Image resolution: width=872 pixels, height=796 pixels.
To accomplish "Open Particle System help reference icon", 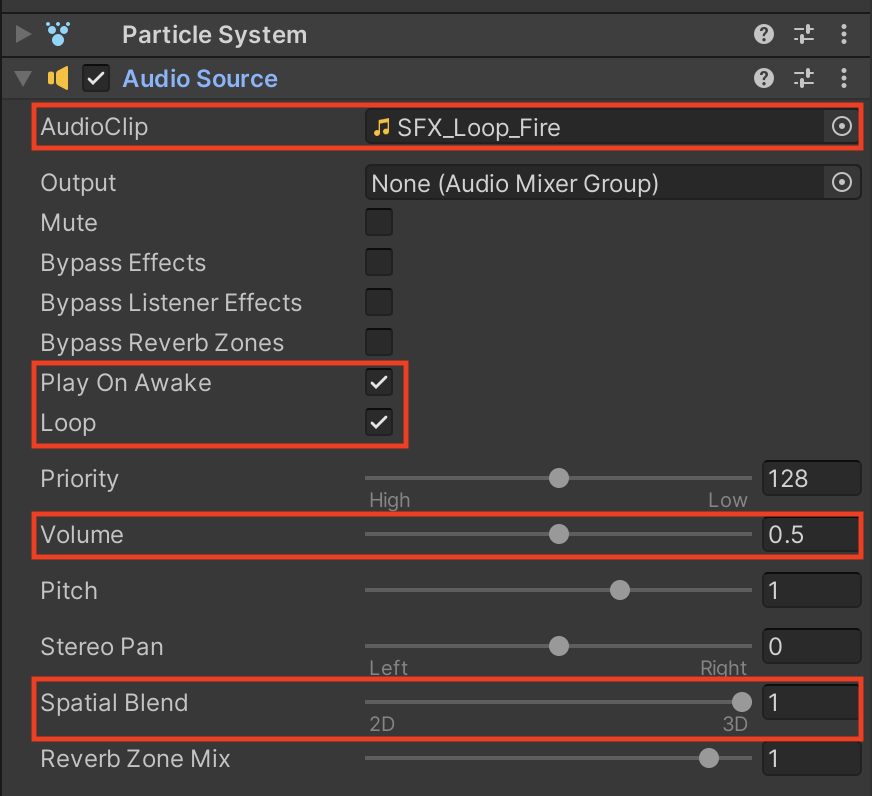I will coord(764,35).
